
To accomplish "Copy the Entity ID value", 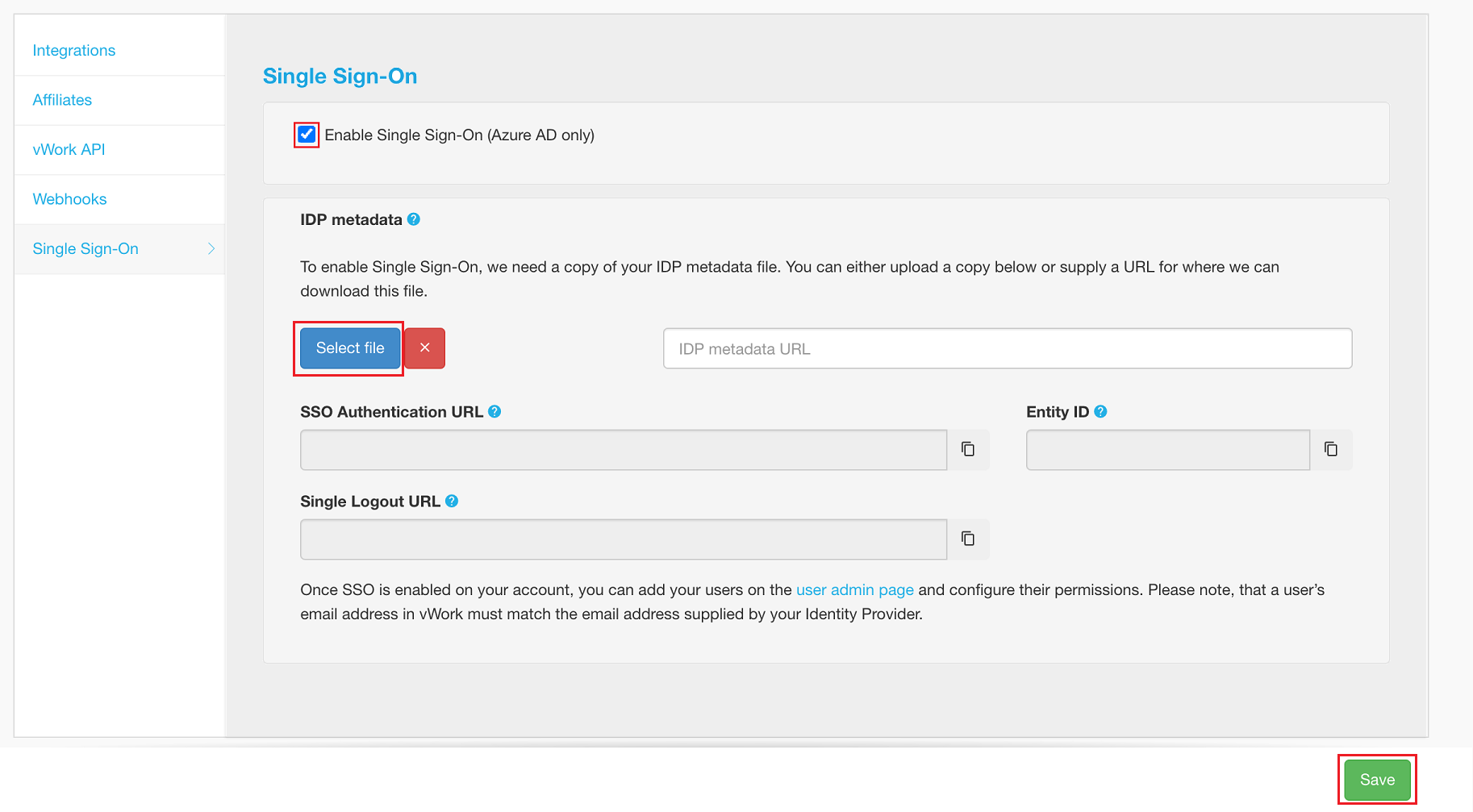I will pos(1331,449).
